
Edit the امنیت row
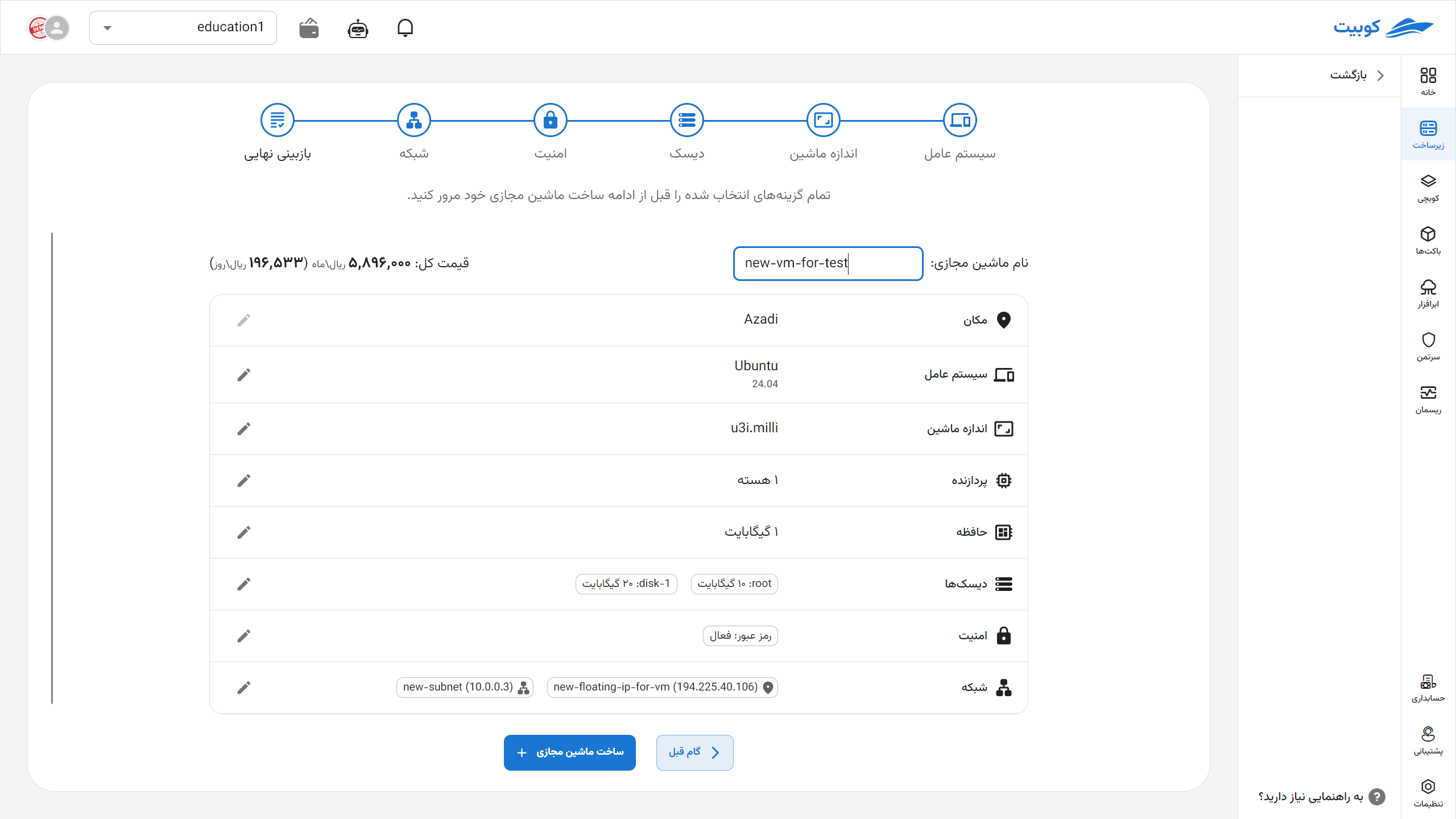pos(244,636)
